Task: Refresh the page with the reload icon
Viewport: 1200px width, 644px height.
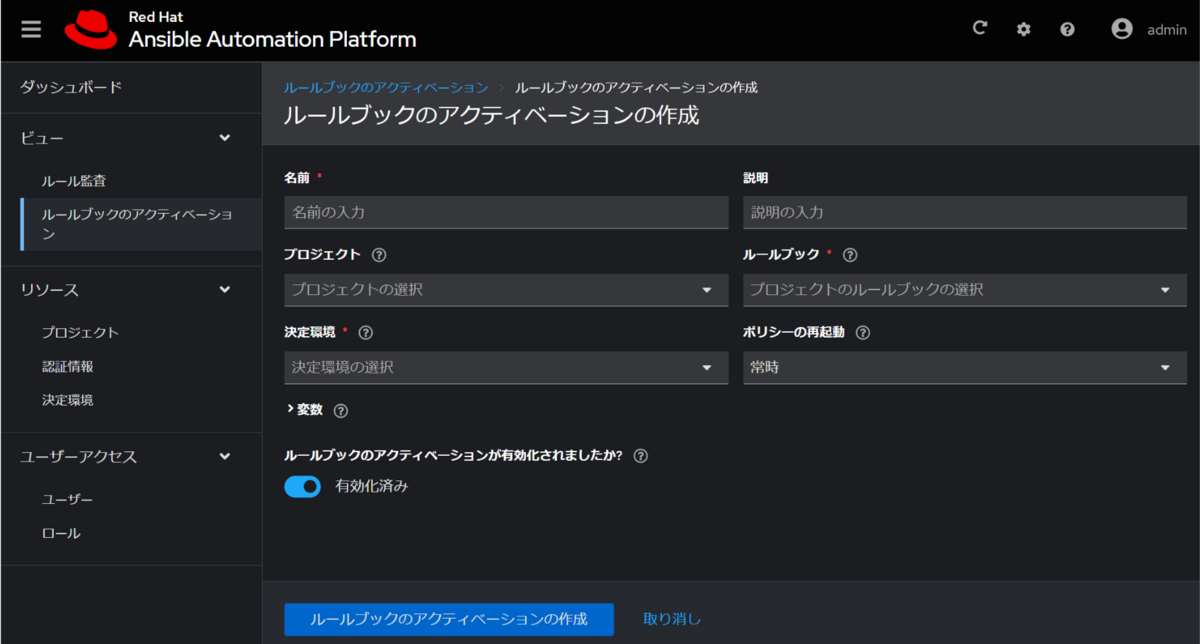Action: [979, 28]
